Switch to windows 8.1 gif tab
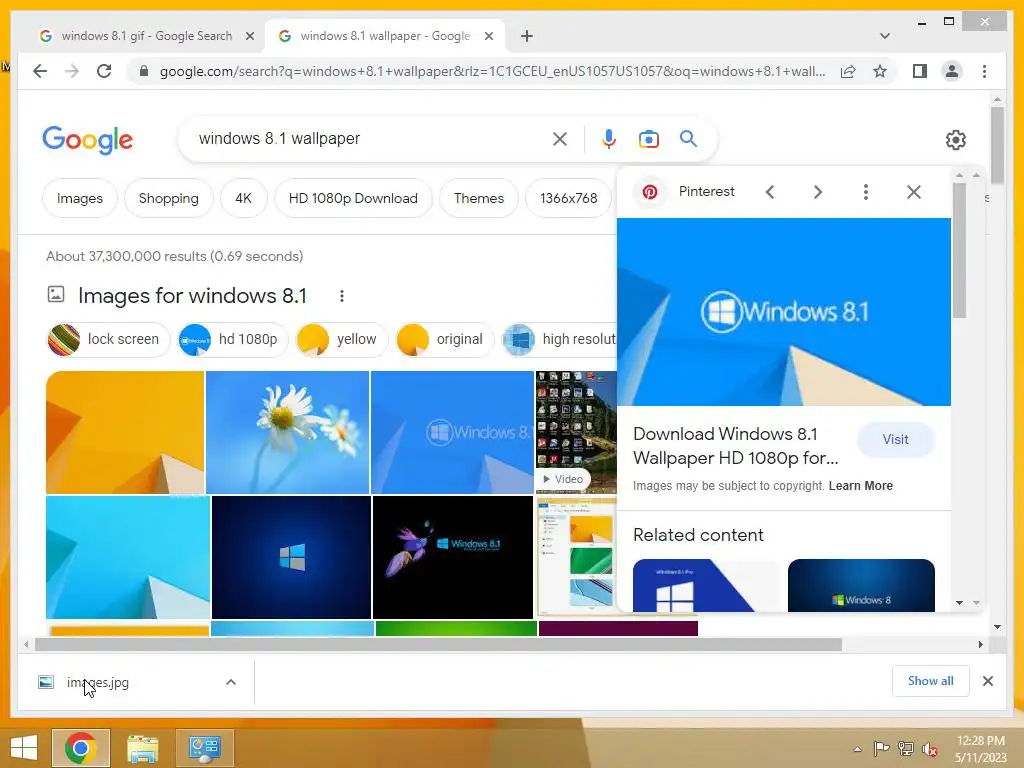 pos(146,36)
